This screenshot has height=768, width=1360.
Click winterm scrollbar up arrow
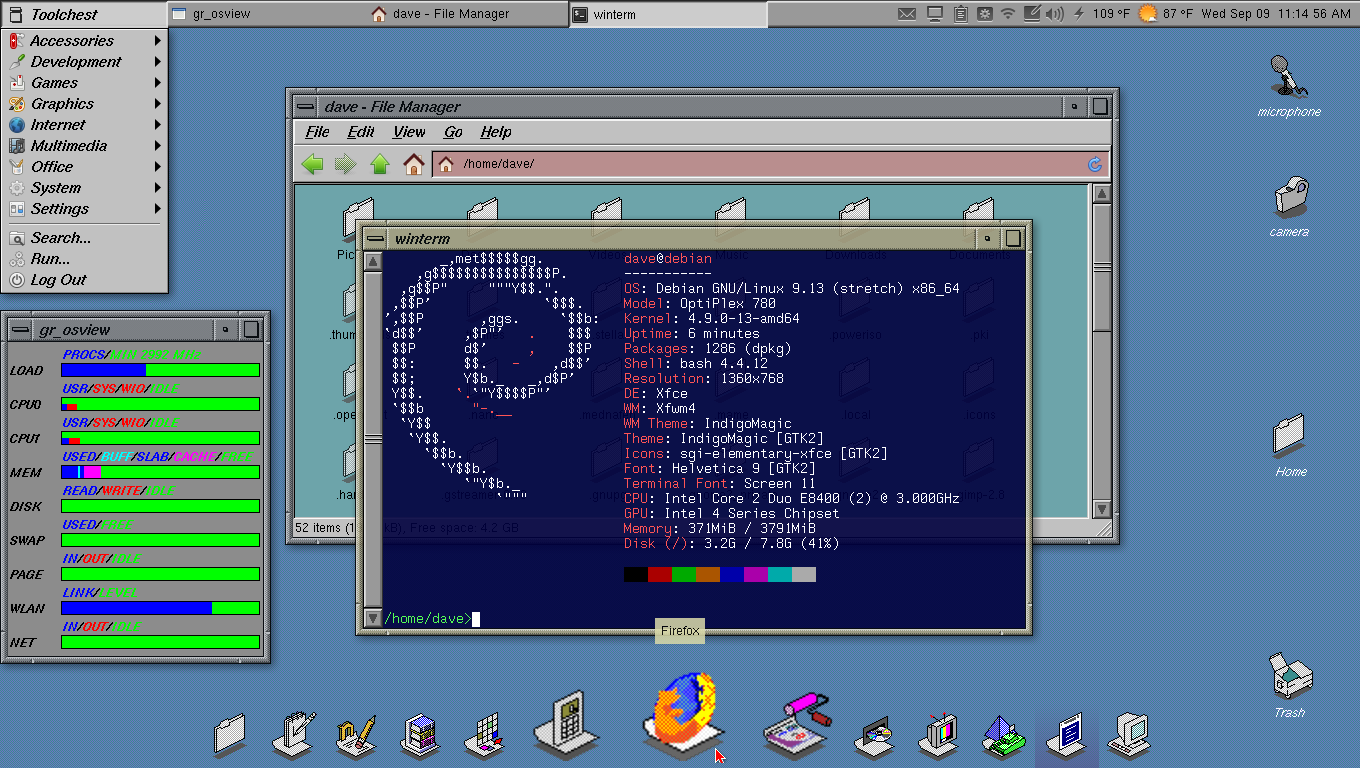[373, 262]
